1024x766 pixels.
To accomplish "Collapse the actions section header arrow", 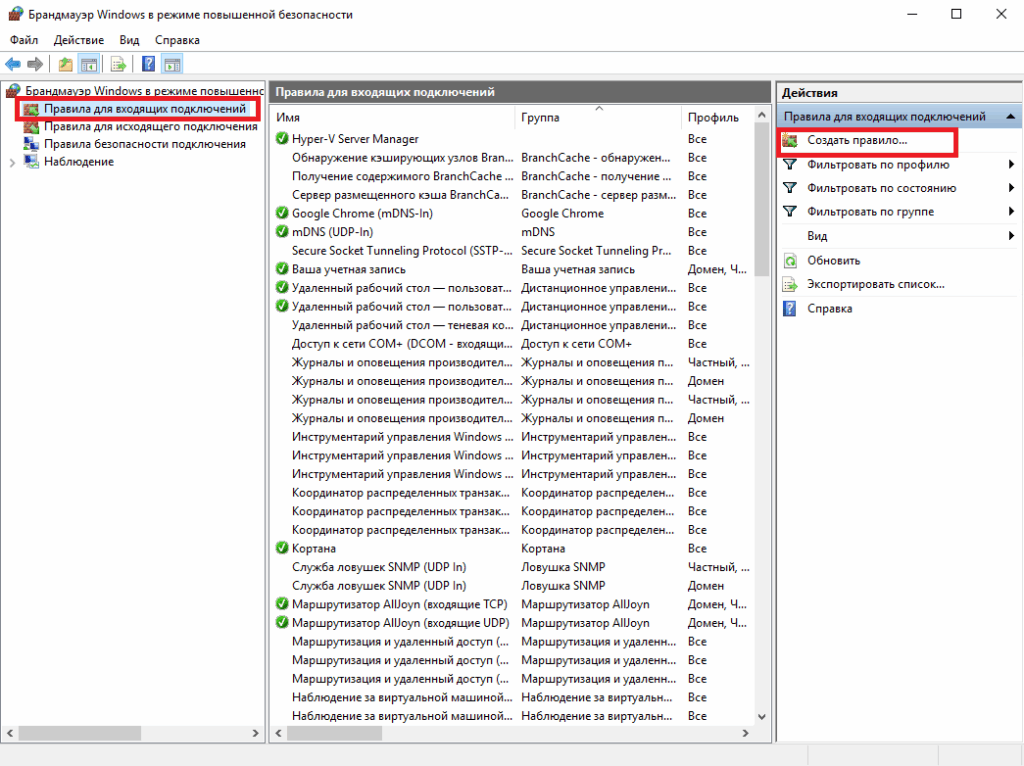I will click(1010, 117).
